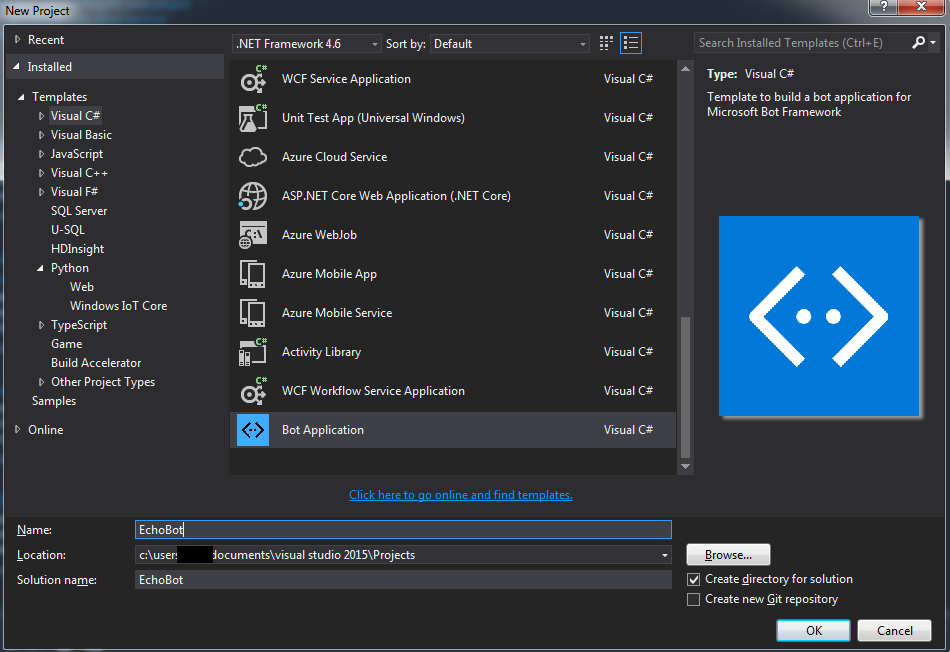The height and width of the screenshot is (652, 950).
Task: Select Samples in the left pane
Action: click(54, 401)
